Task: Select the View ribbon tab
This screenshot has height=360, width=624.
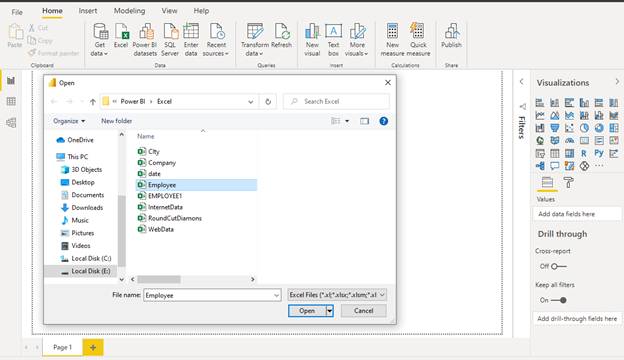Action: coord(169,11)
